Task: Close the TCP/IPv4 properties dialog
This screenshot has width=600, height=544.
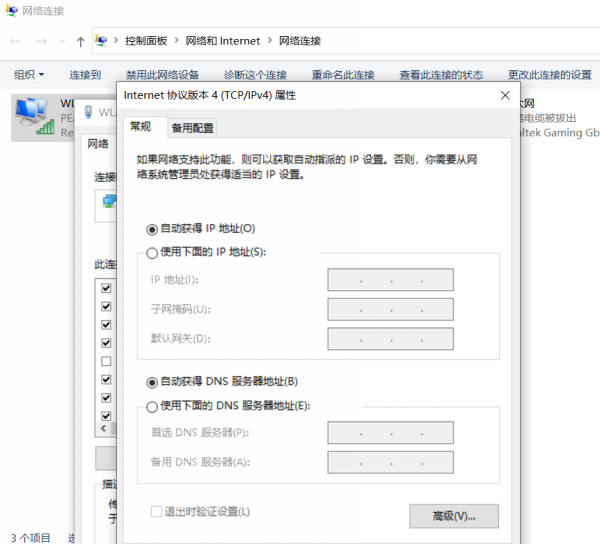Action: (x=505, y=95)
